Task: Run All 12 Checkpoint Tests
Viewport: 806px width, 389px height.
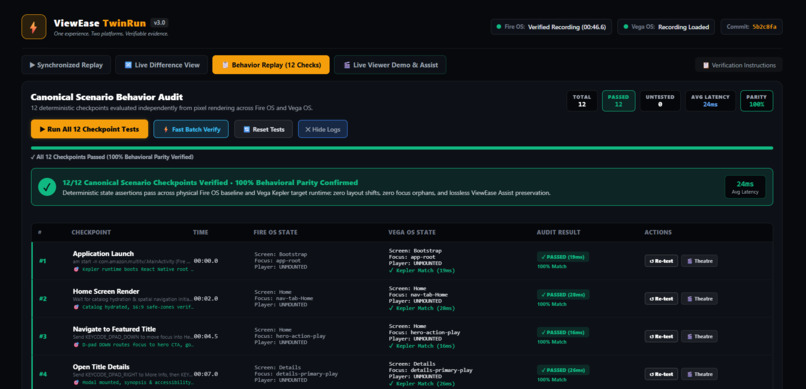Action: (89, 129)
